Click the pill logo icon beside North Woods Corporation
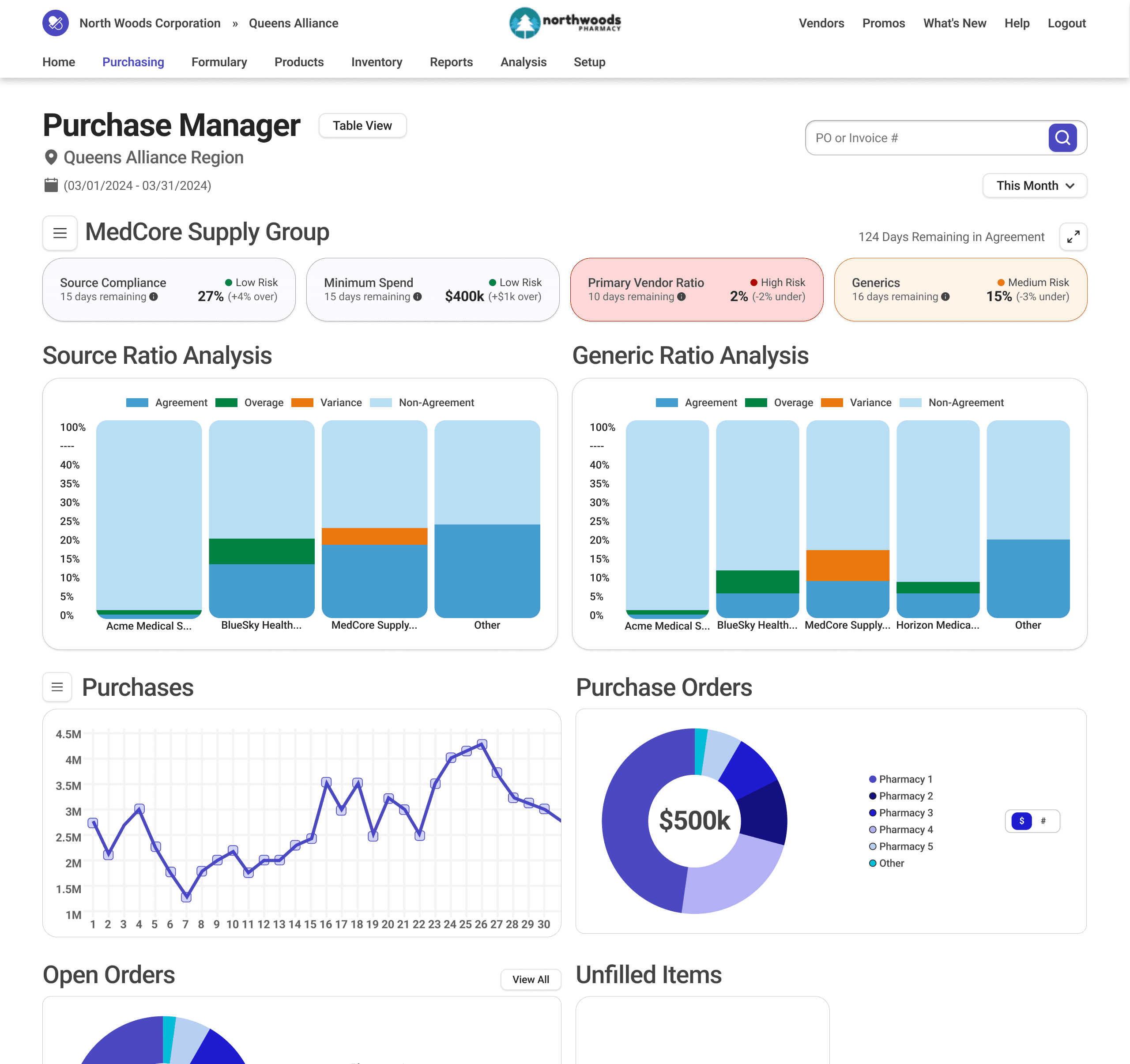 55,23
